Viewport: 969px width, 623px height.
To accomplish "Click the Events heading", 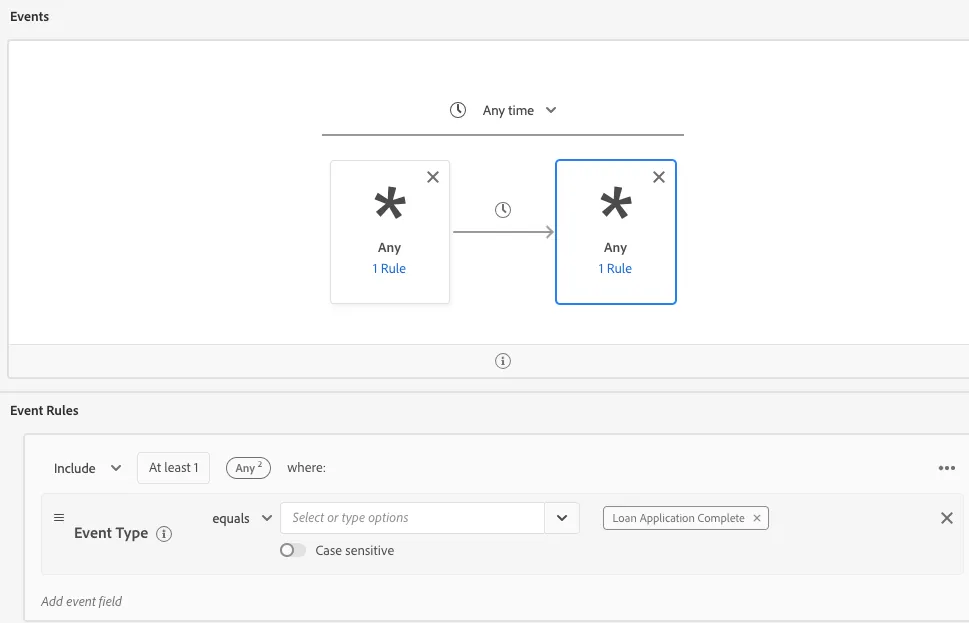I will click(x=30, y=17).
